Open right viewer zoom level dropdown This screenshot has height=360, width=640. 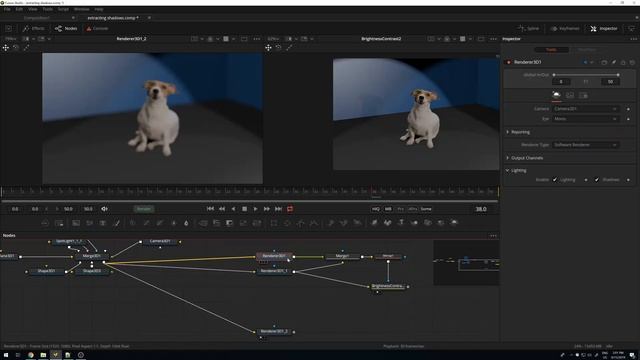(x=274, y=39)
